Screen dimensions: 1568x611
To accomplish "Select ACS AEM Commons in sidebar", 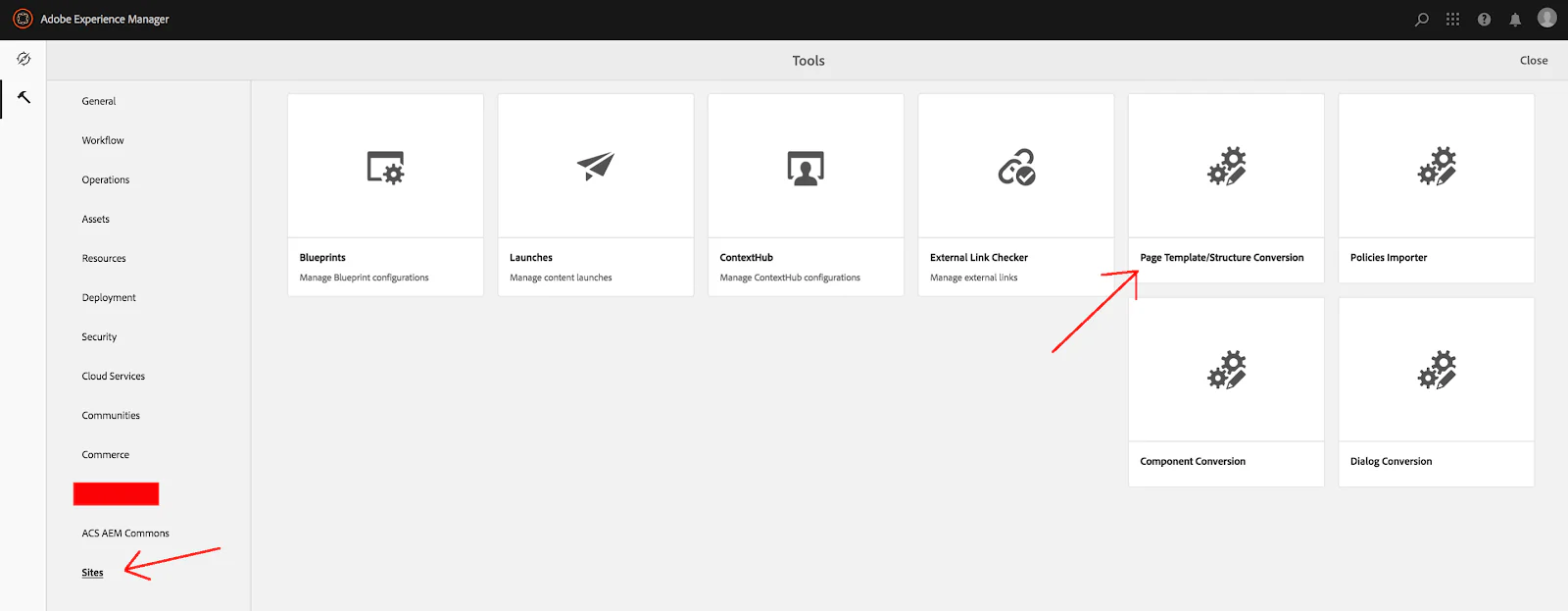I will click(x=125, y=533).
